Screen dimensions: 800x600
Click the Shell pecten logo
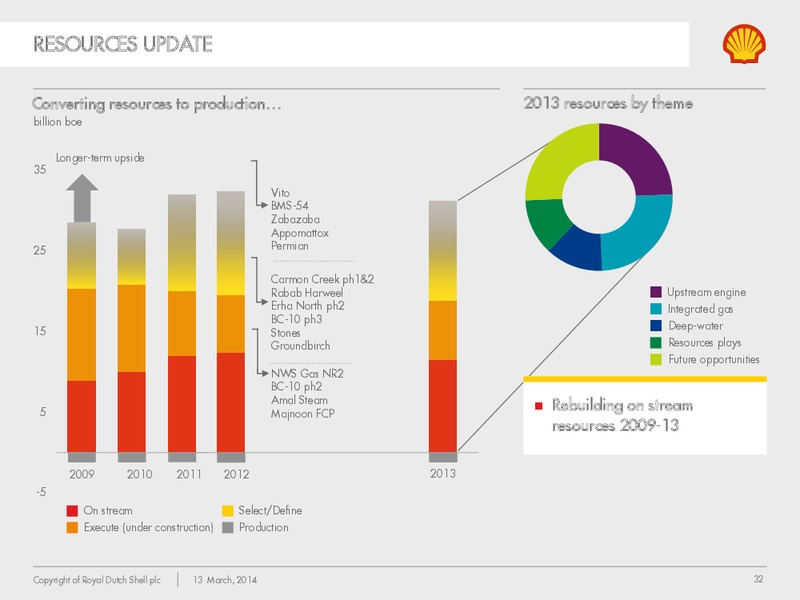[744, 43]
